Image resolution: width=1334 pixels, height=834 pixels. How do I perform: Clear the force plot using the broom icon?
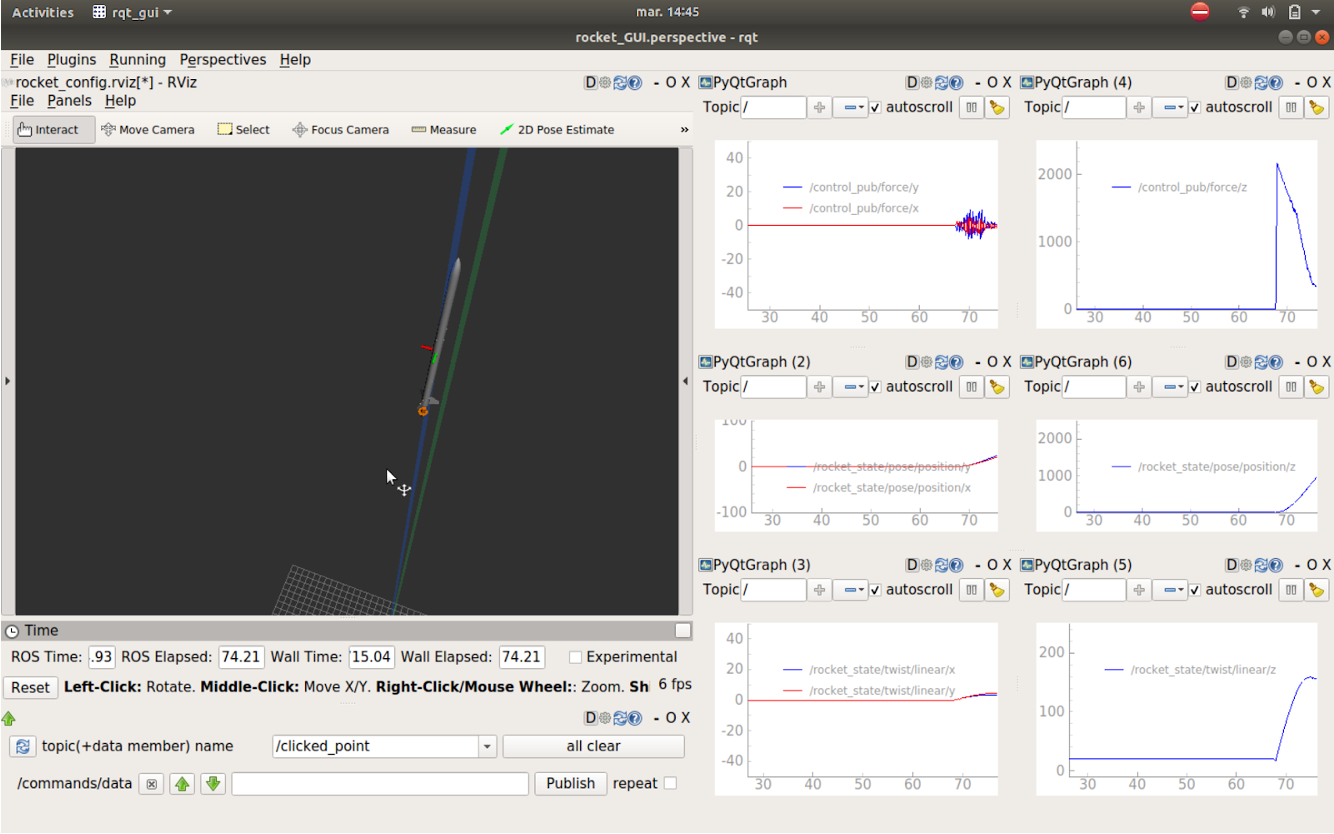click(998, 107)
